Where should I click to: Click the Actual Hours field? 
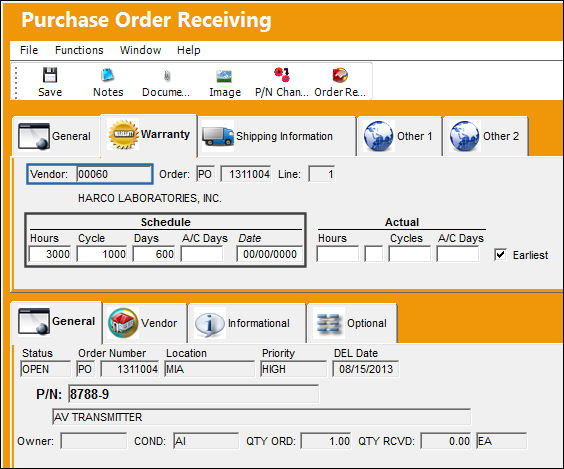(337, 254)
